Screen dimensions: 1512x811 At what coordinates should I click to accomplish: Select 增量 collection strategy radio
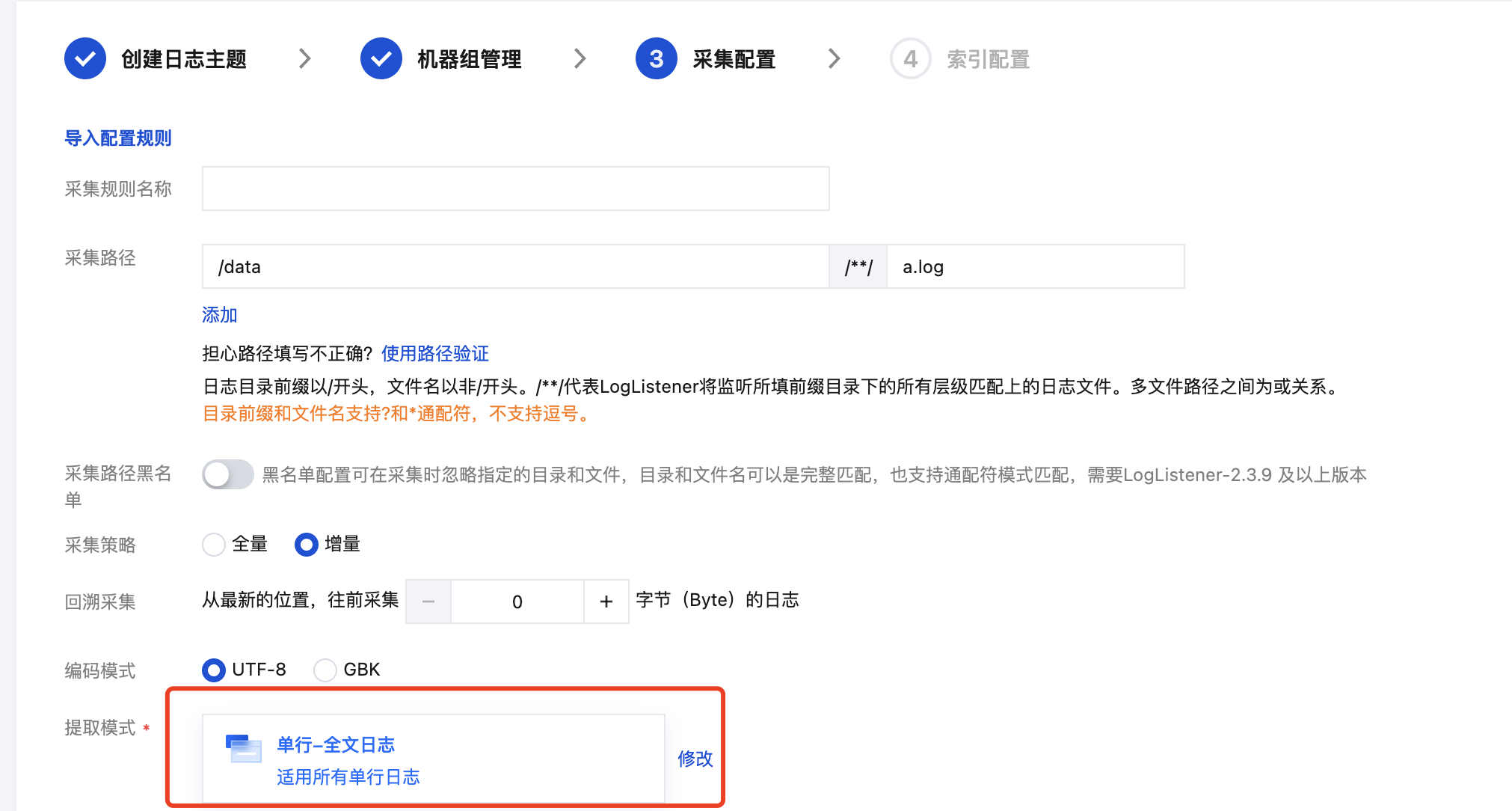(x=307, y=545)
